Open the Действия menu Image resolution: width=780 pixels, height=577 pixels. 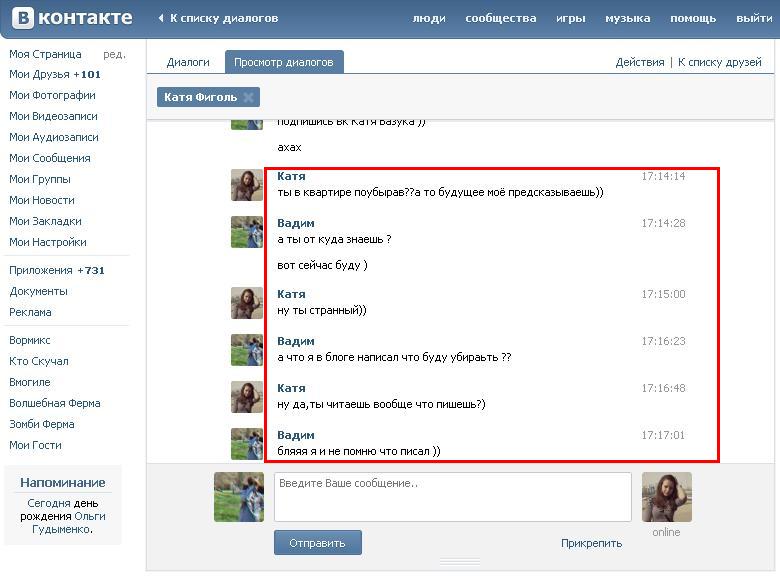(640, 62)
